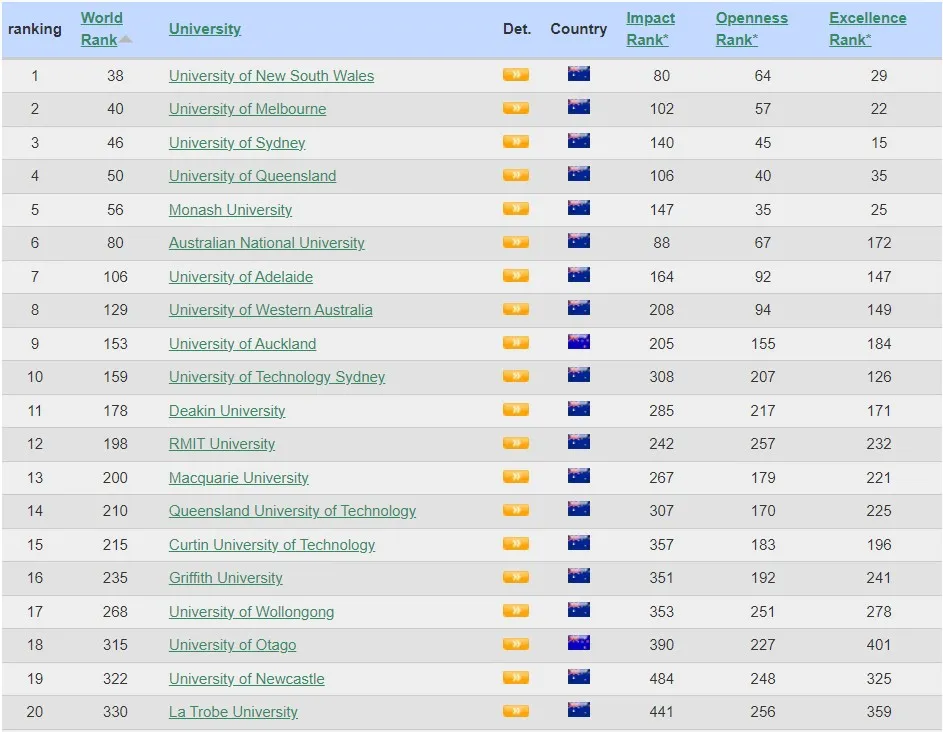
Task: Open details icon for La Trobe University
Action: [516, 711]
